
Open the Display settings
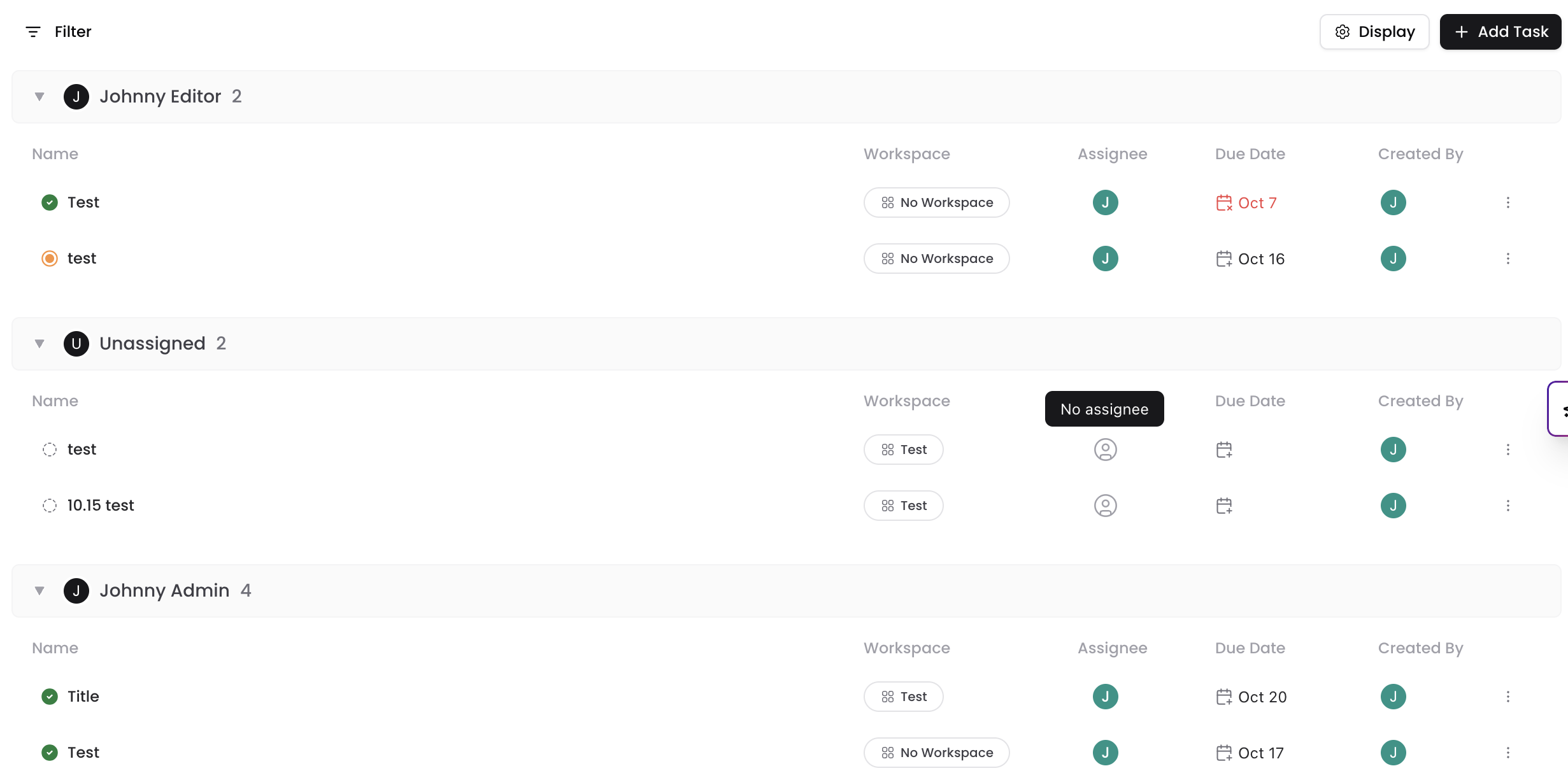1374,32
